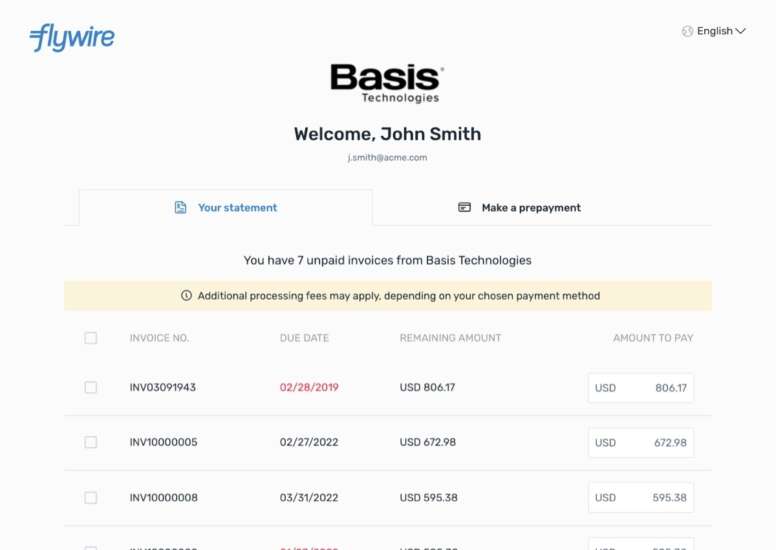This screenshot has width=776, height=550.
Task: Toggle the select-all invoices checkbox
Action: coord(91,338)
